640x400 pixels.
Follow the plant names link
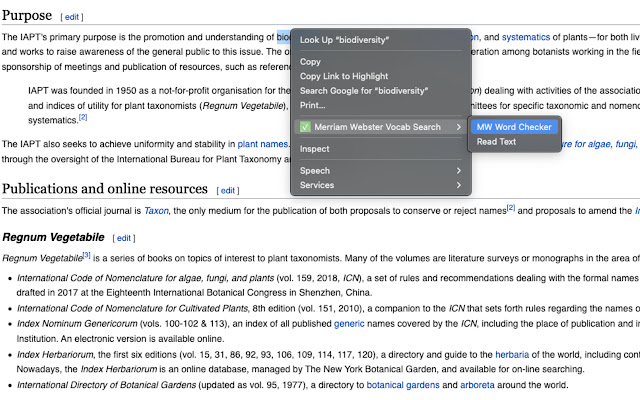click(x=262, y=144)
